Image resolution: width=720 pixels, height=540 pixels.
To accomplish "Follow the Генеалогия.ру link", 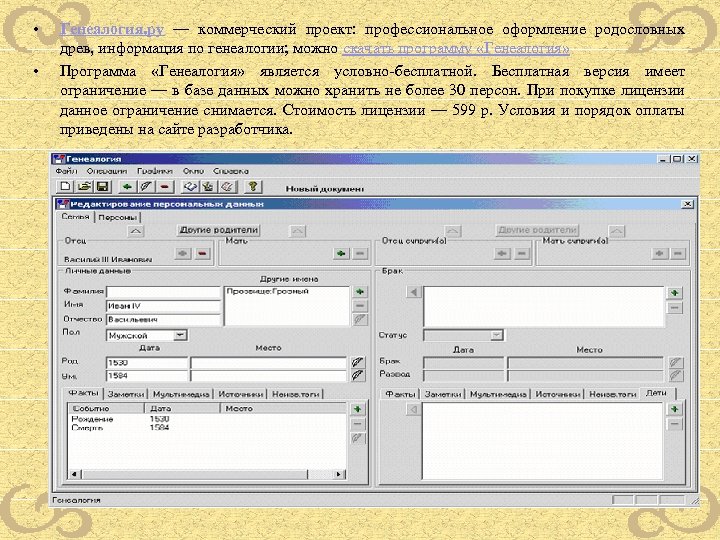I will (x=112, y=29).
